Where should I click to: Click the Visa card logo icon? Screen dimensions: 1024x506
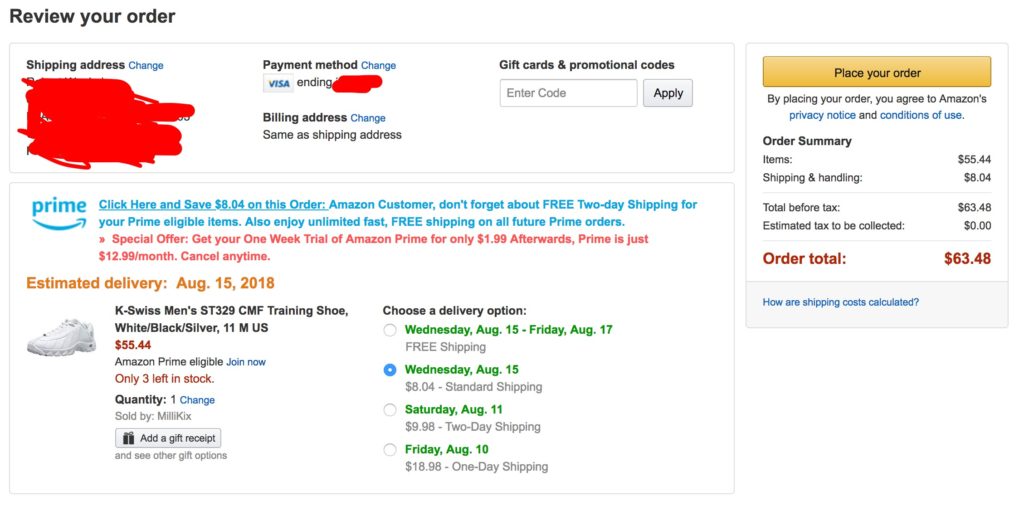277,83
